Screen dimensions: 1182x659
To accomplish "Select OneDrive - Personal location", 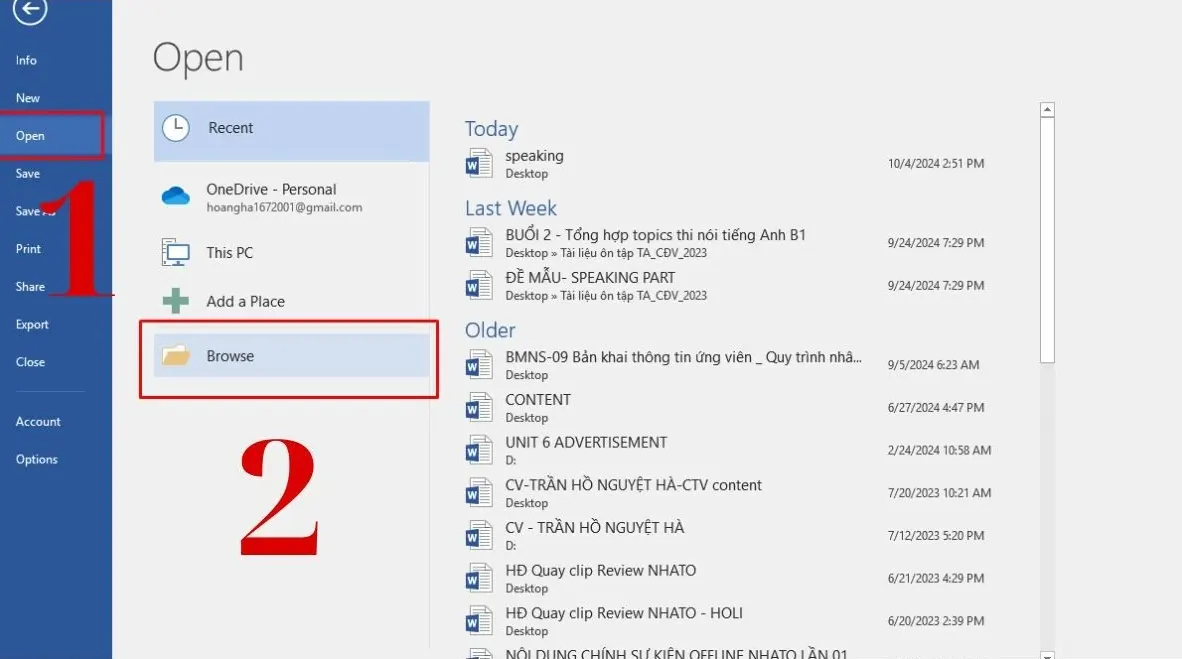I will [x=292, y=197].
